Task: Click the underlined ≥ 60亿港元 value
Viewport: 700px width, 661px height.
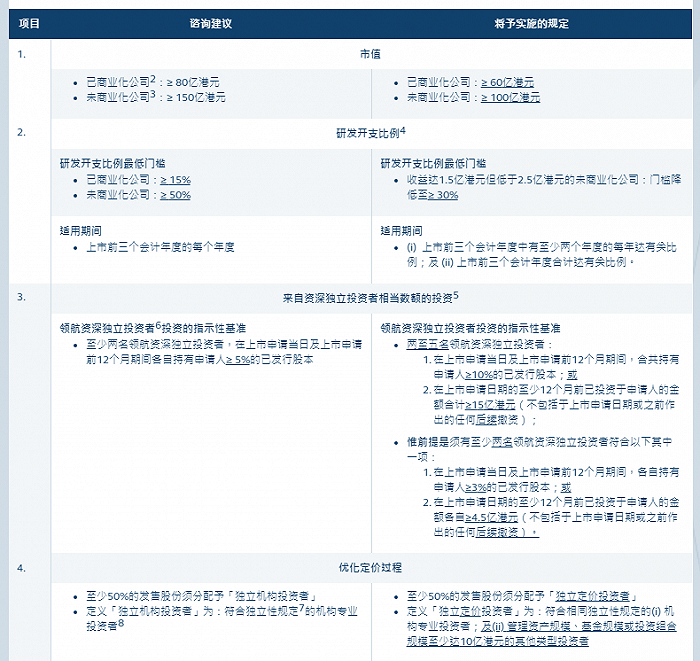Action: click(508, 83)
